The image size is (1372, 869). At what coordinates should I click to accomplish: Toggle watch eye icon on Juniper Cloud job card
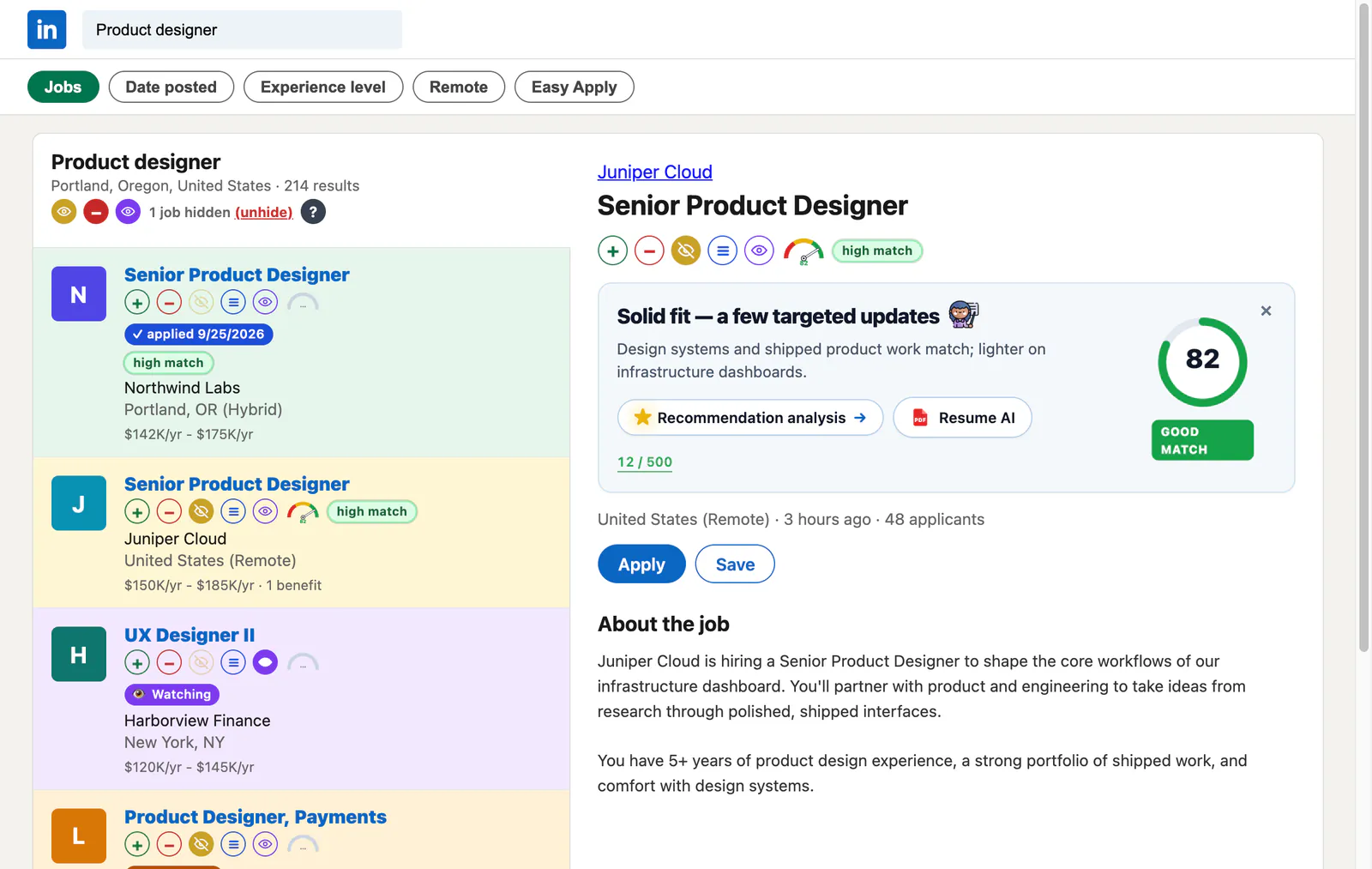tap(266, 511)
